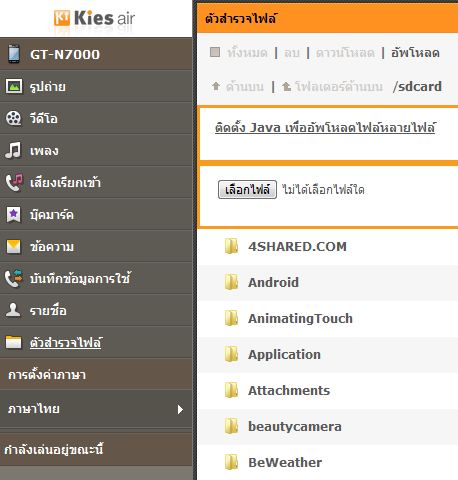Viewport: 458px width, 480px height.
Task: Open the รูปถ่าย photos icon
Action: [x=14, y=86]
